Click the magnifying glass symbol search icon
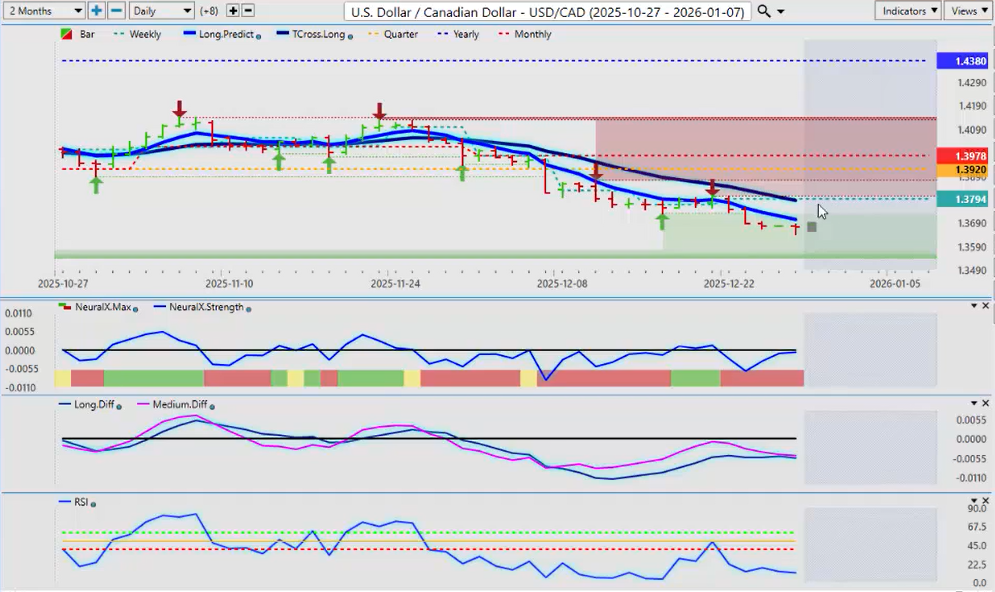This screenshot has height=592, width=995. [x=764, y=10]
